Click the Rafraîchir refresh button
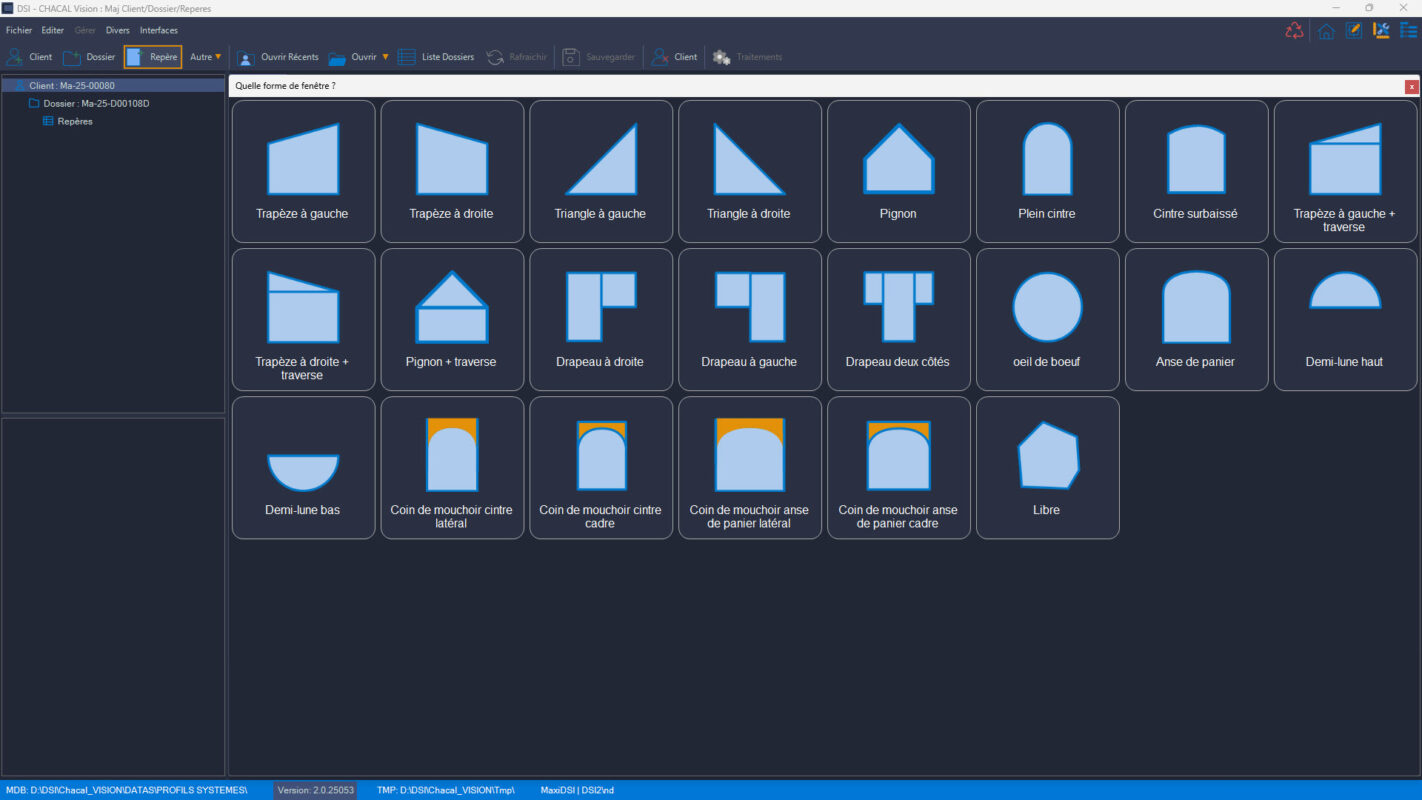 click(x=516, y=57)
